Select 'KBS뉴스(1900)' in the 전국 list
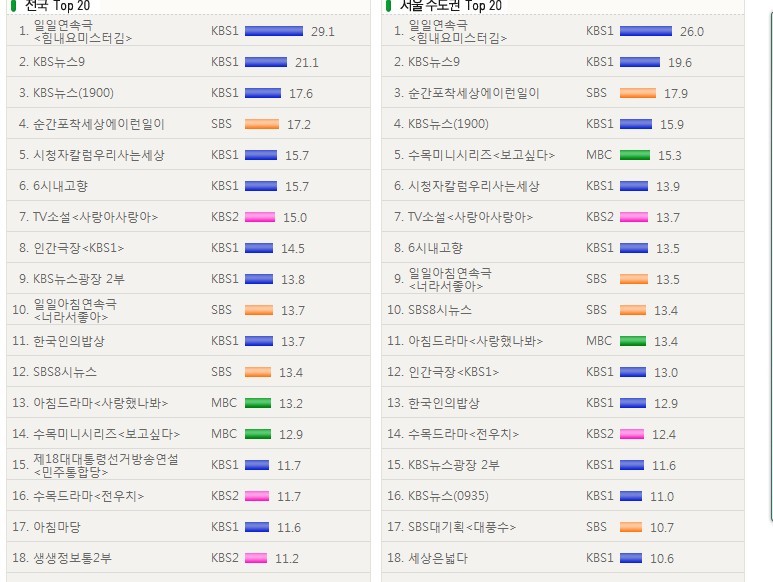 [x=73, y=93]
